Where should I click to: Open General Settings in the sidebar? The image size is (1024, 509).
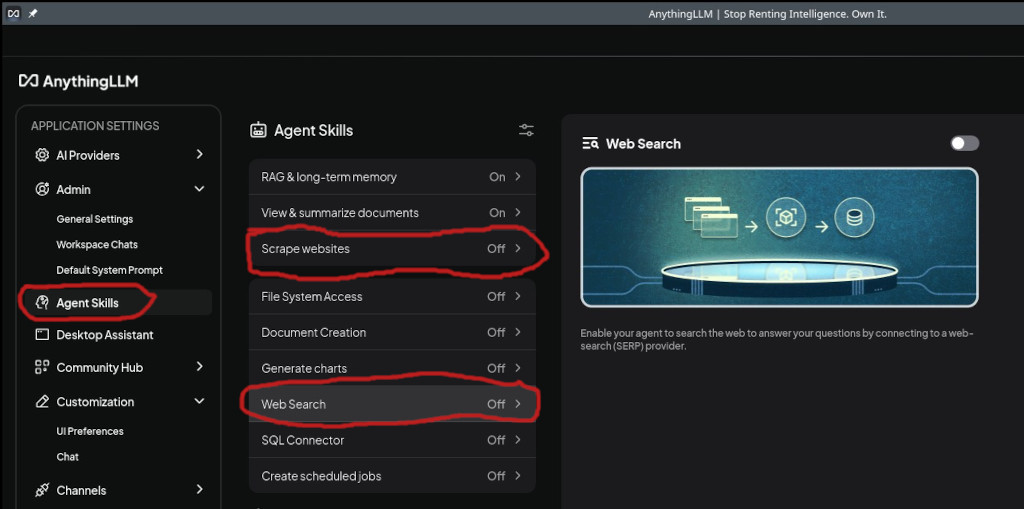click(x=95, y=219)
